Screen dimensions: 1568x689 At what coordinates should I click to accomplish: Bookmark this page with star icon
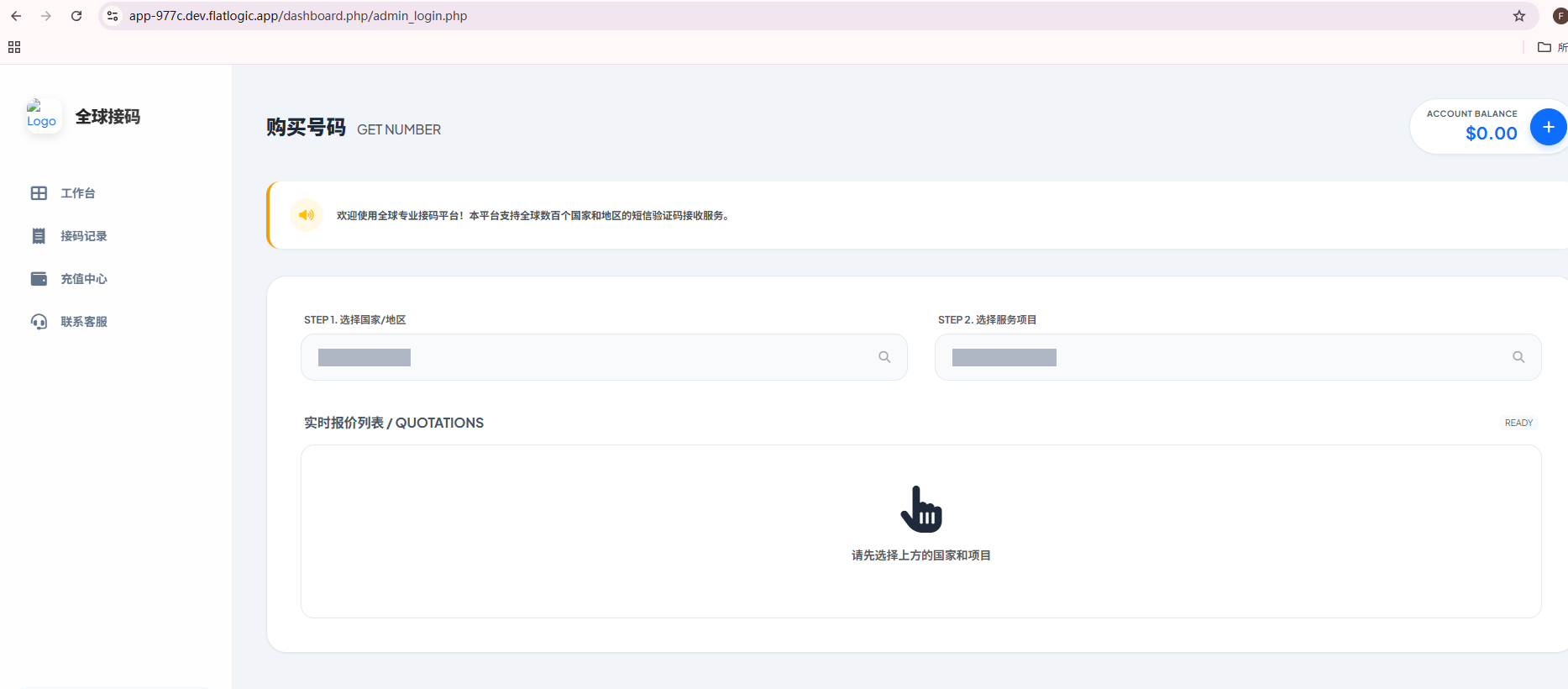click(1519, 16)
